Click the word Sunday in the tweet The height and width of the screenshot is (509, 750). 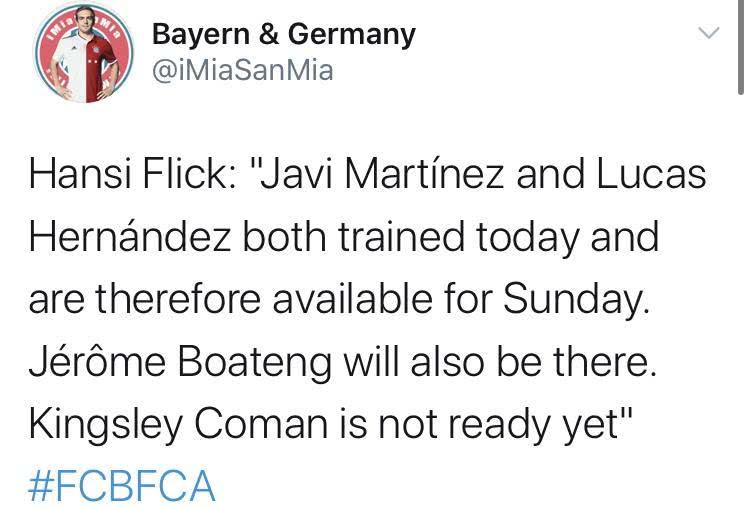pos(573,298)
